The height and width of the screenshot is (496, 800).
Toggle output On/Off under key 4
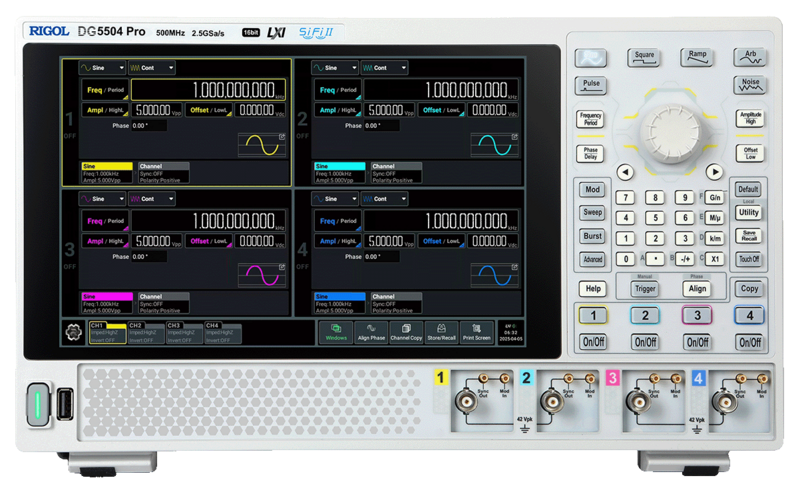(x=749, y=342)
